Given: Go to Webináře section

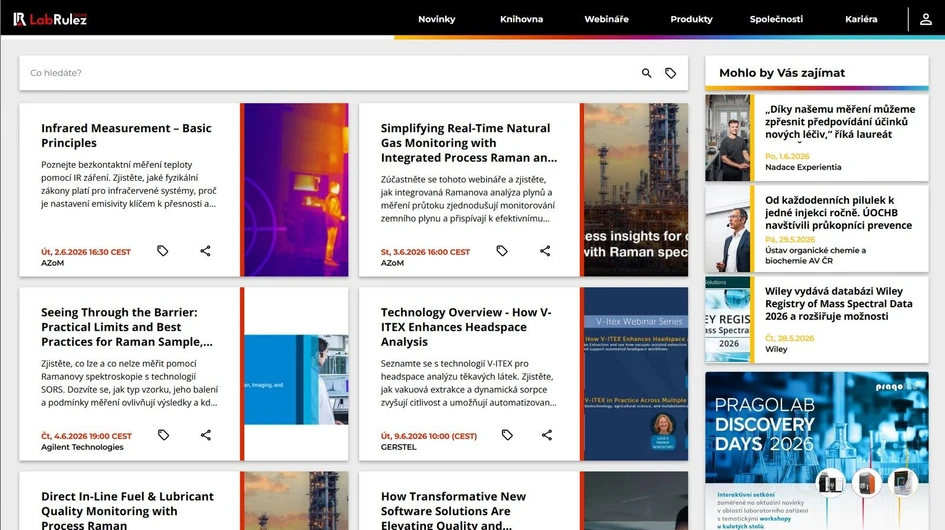Looking at the screenshot, I should [x=606, y=19].
